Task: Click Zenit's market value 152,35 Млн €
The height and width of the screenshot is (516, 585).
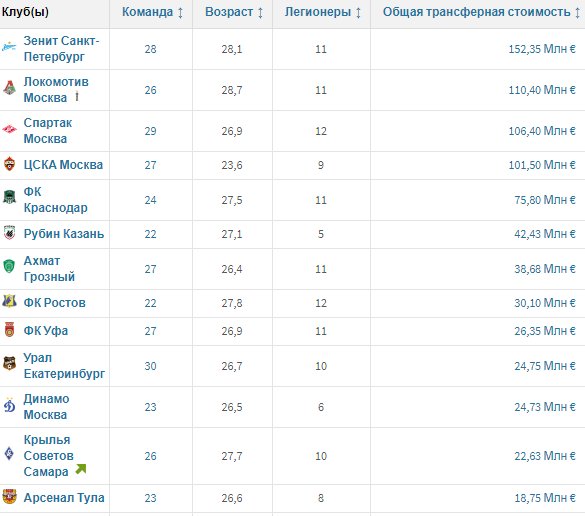Action: point(542,49)
